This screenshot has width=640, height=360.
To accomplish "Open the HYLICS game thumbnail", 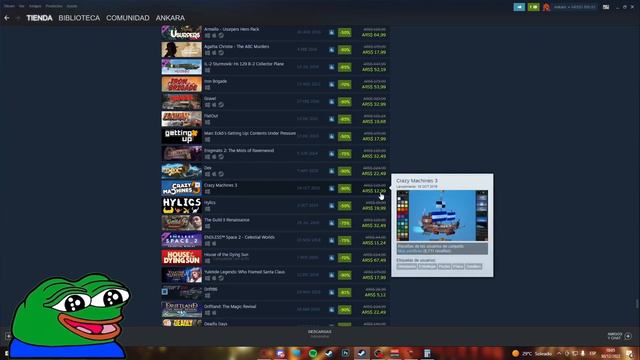I will point(182,205).
